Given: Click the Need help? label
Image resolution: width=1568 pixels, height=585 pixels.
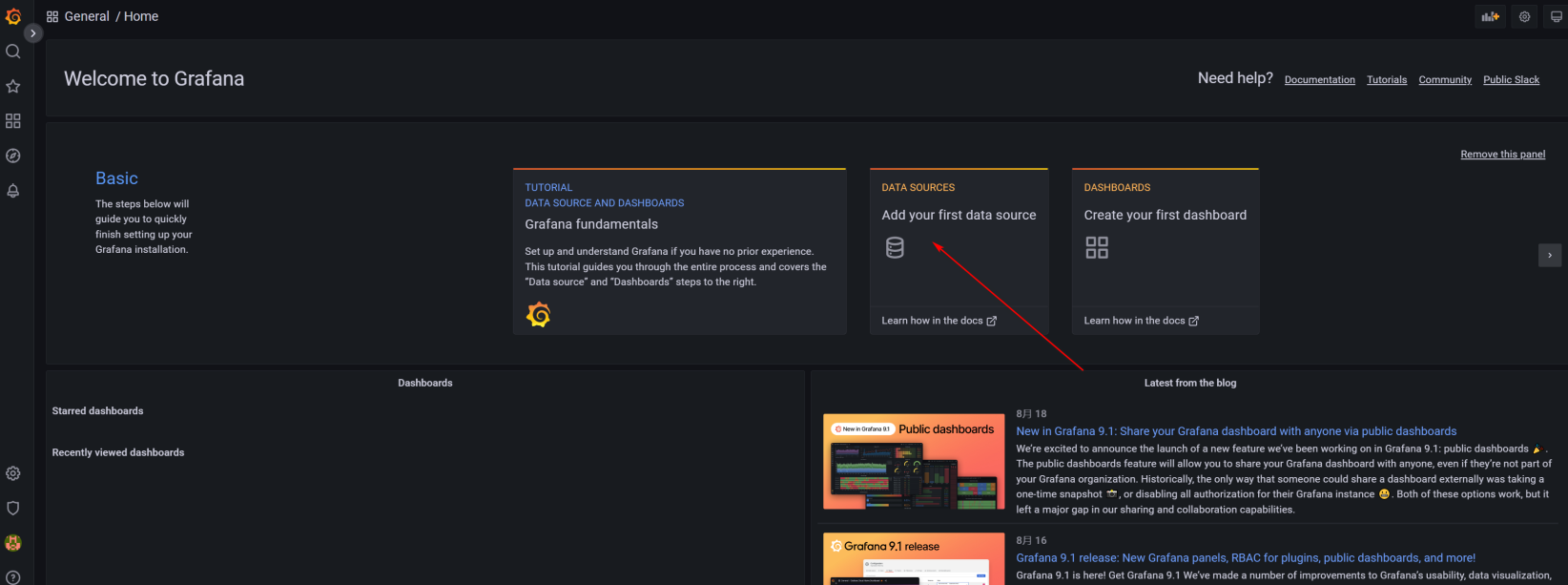Looking at the screenshot, I should pos(1235,78).
